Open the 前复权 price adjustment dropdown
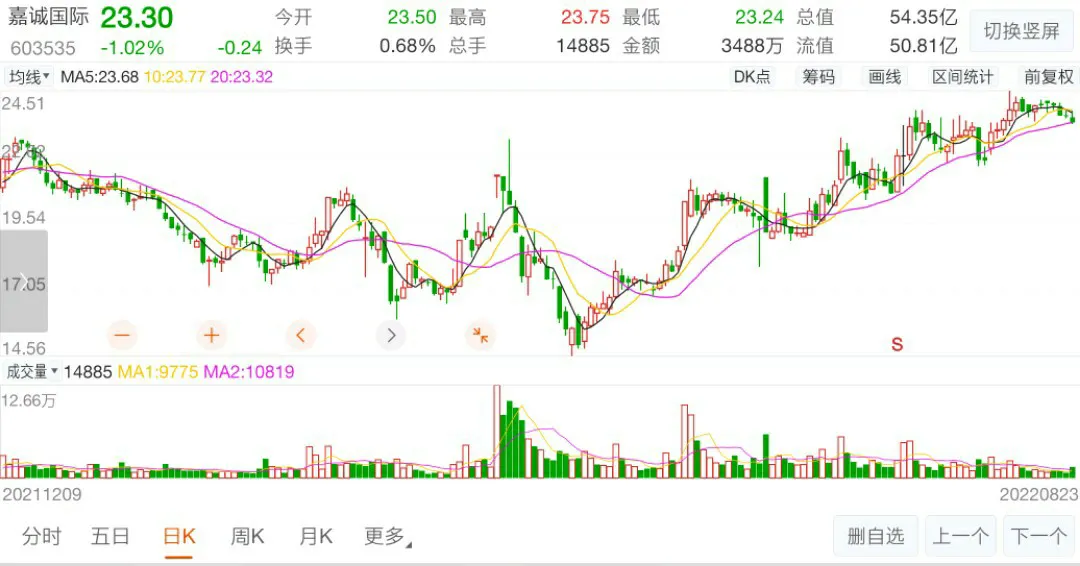Screen dimensions: 1080x566 1048,77
